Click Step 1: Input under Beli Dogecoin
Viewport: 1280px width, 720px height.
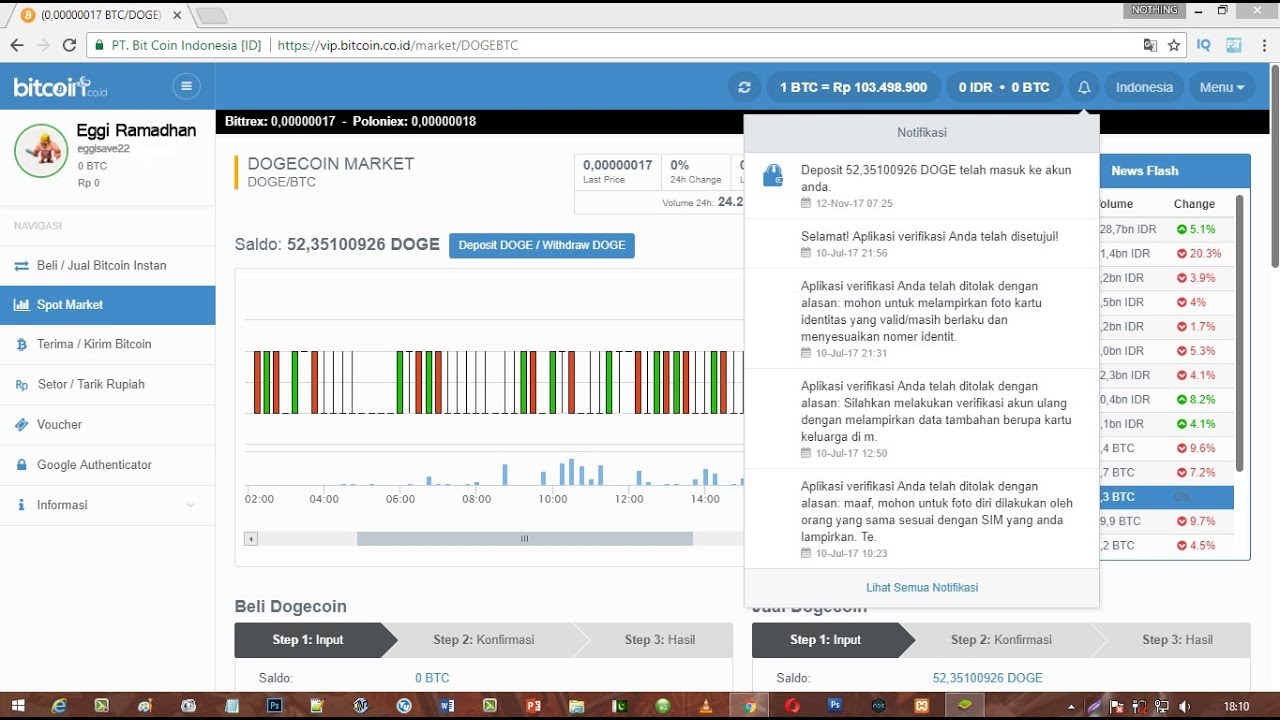click(x=316, y=640)
